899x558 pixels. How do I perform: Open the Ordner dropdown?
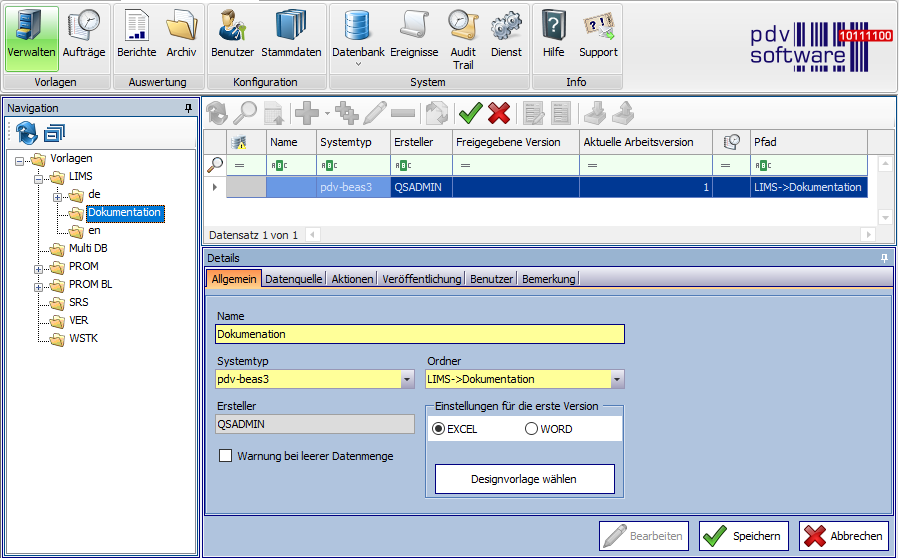tap(617, 379)
